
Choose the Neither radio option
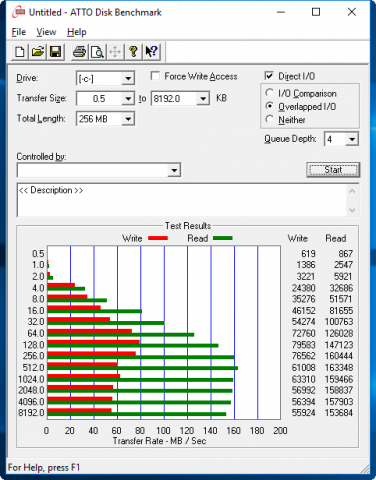pos(270,119)
